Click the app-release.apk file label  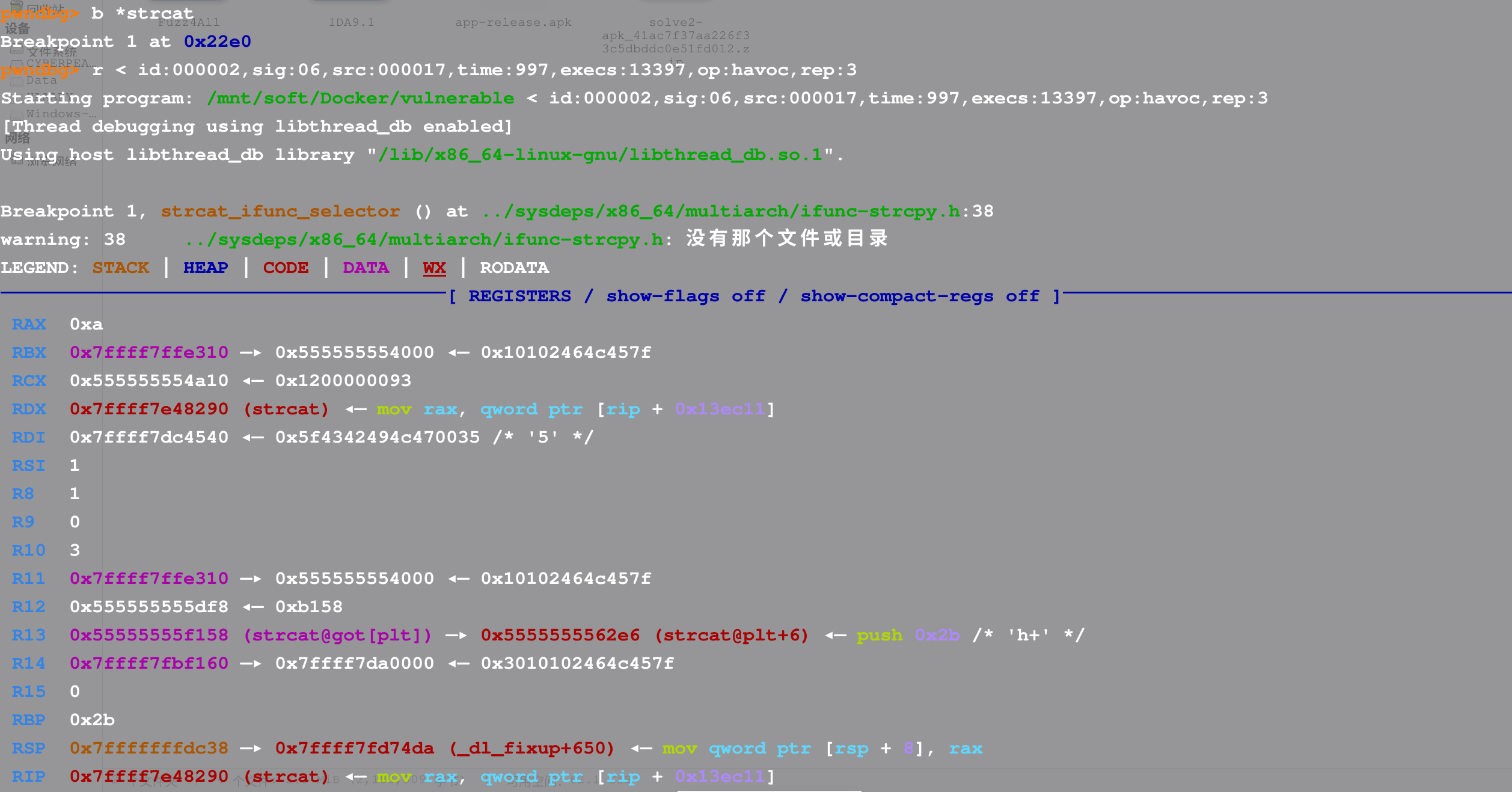(513, 23)
